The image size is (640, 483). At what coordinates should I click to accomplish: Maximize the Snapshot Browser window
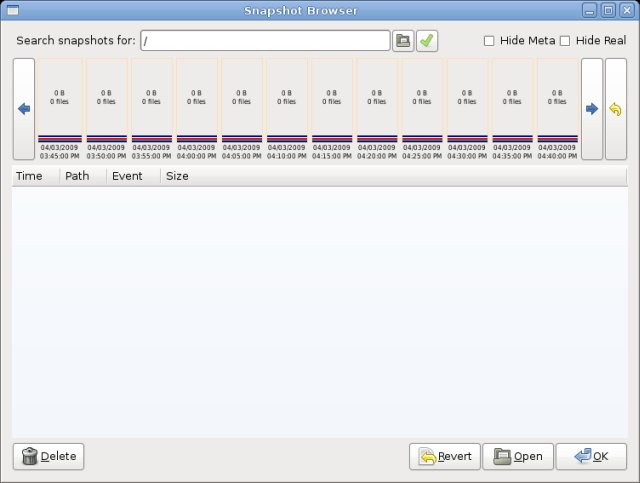[x=608, y=11]
